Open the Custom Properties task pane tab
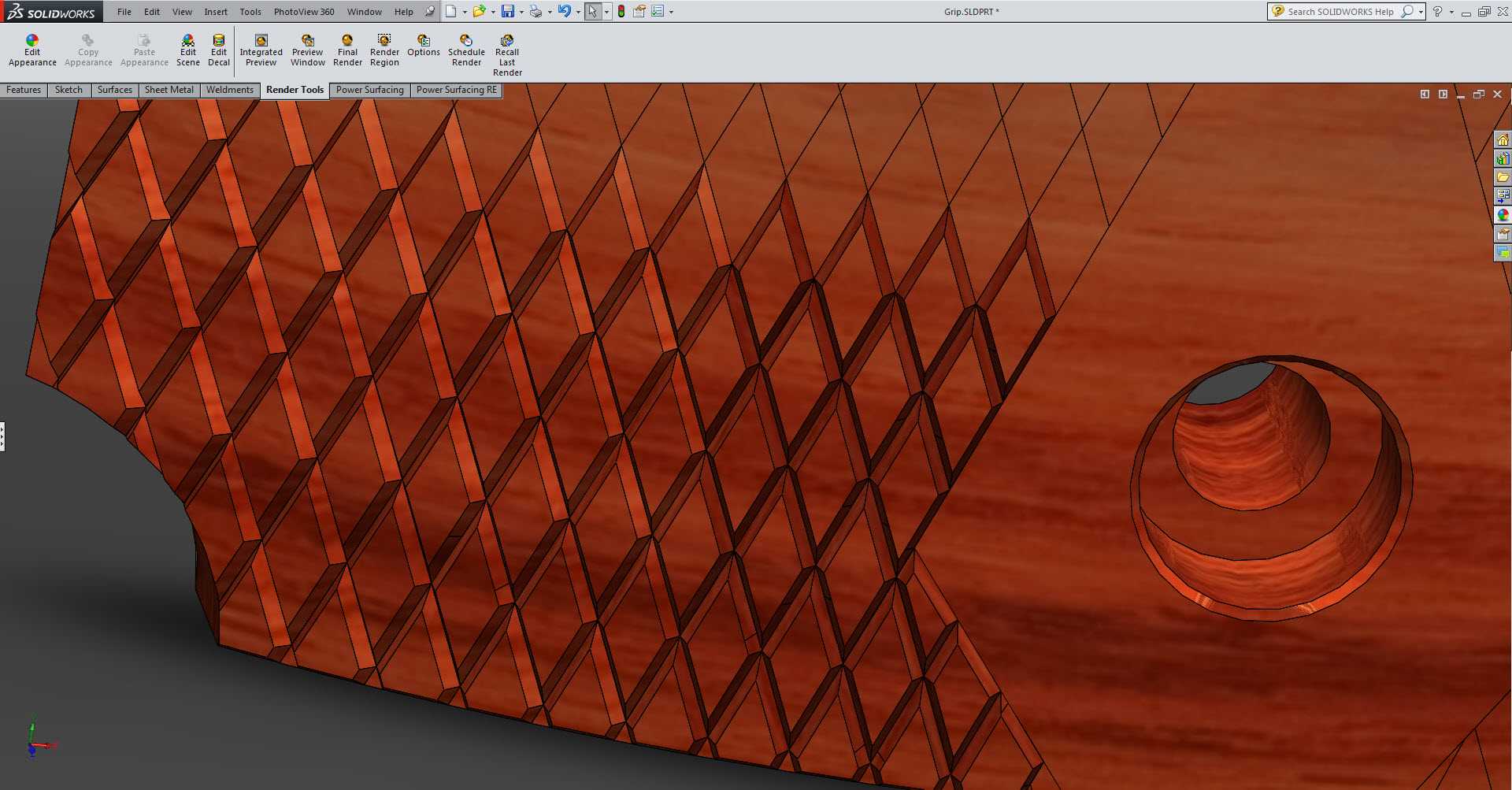The height and width of the screenshot is (790, 1512). pos(1503,234)
